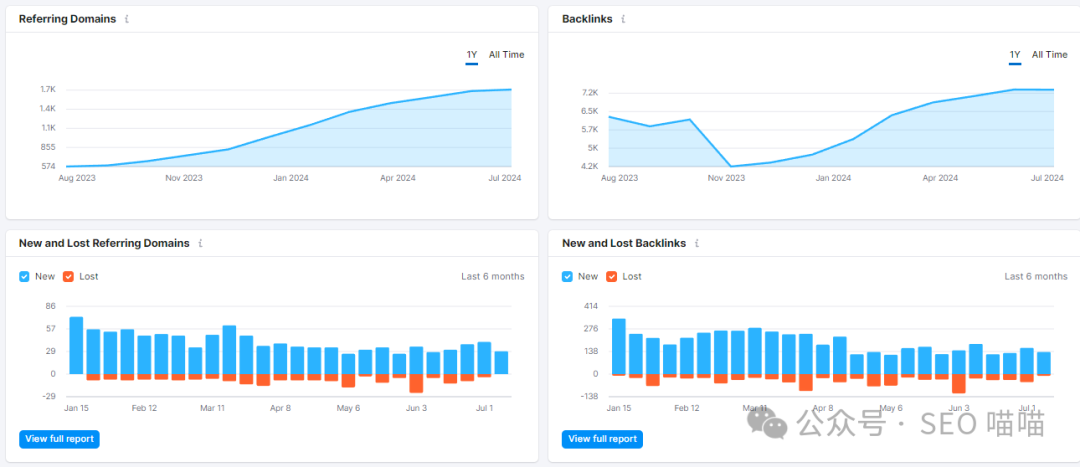The height and width of the screenshot is (467, 1080).
Task: Open View full report under Referring Domains chart
Action: [59, 439]
